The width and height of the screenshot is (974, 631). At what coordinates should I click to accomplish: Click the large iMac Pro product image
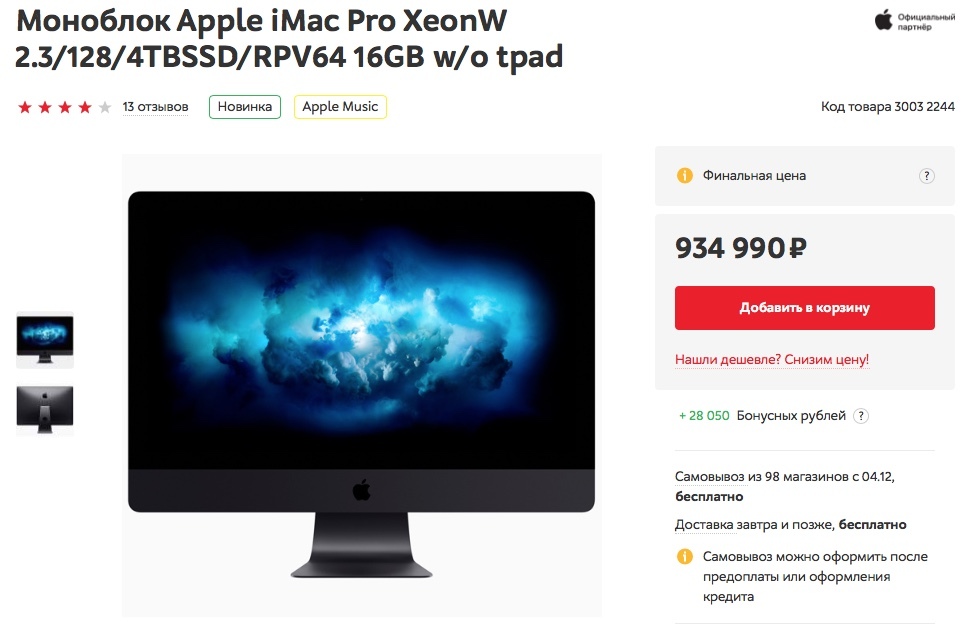pos(362,385)
